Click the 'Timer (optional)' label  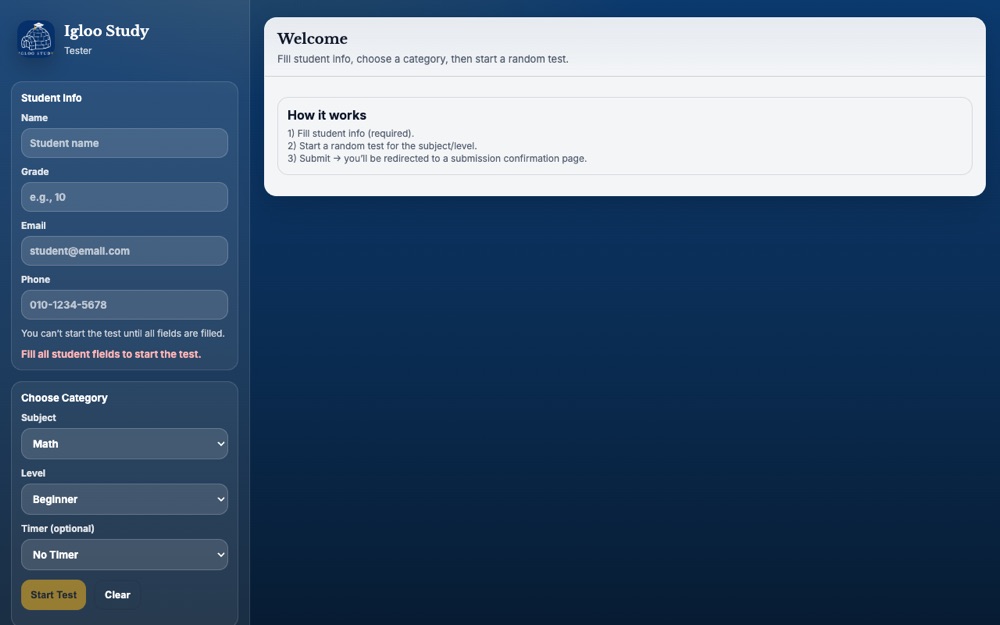tap(57, 529)
